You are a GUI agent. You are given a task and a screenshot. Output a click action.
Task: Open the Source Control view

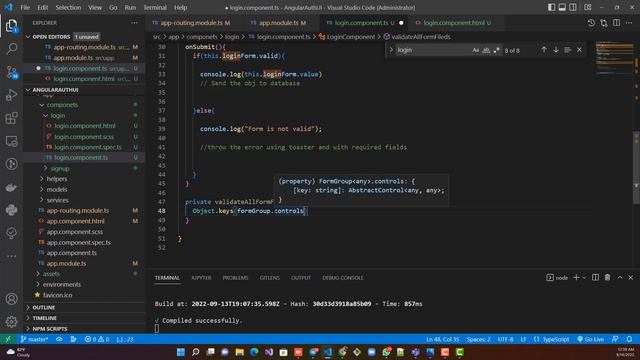[11, 72]
